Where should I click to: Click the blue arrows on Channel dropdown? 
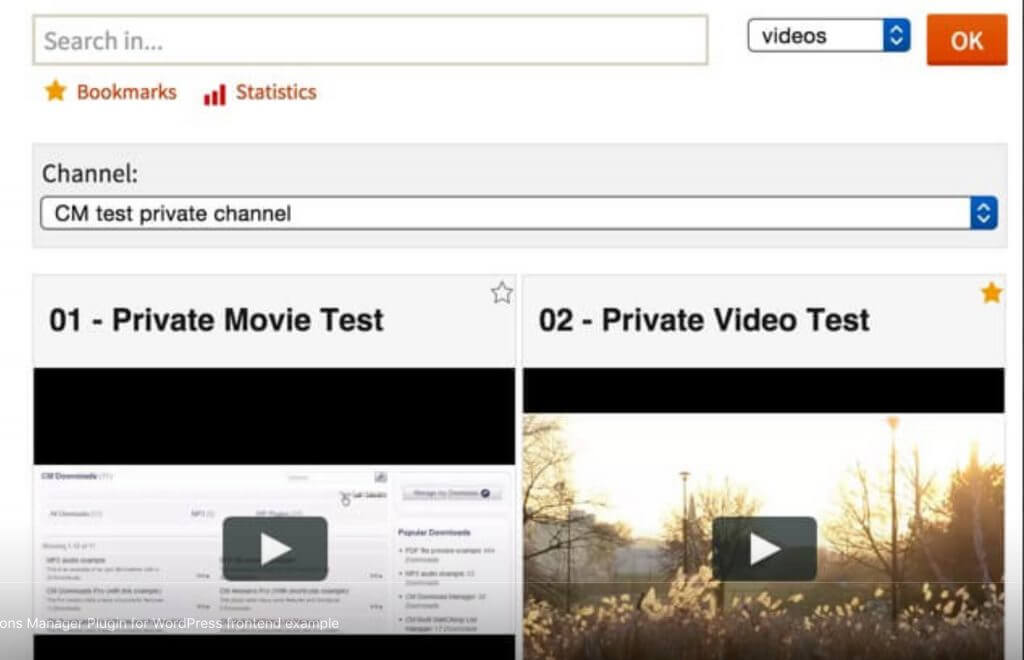[x=984, y=213]
